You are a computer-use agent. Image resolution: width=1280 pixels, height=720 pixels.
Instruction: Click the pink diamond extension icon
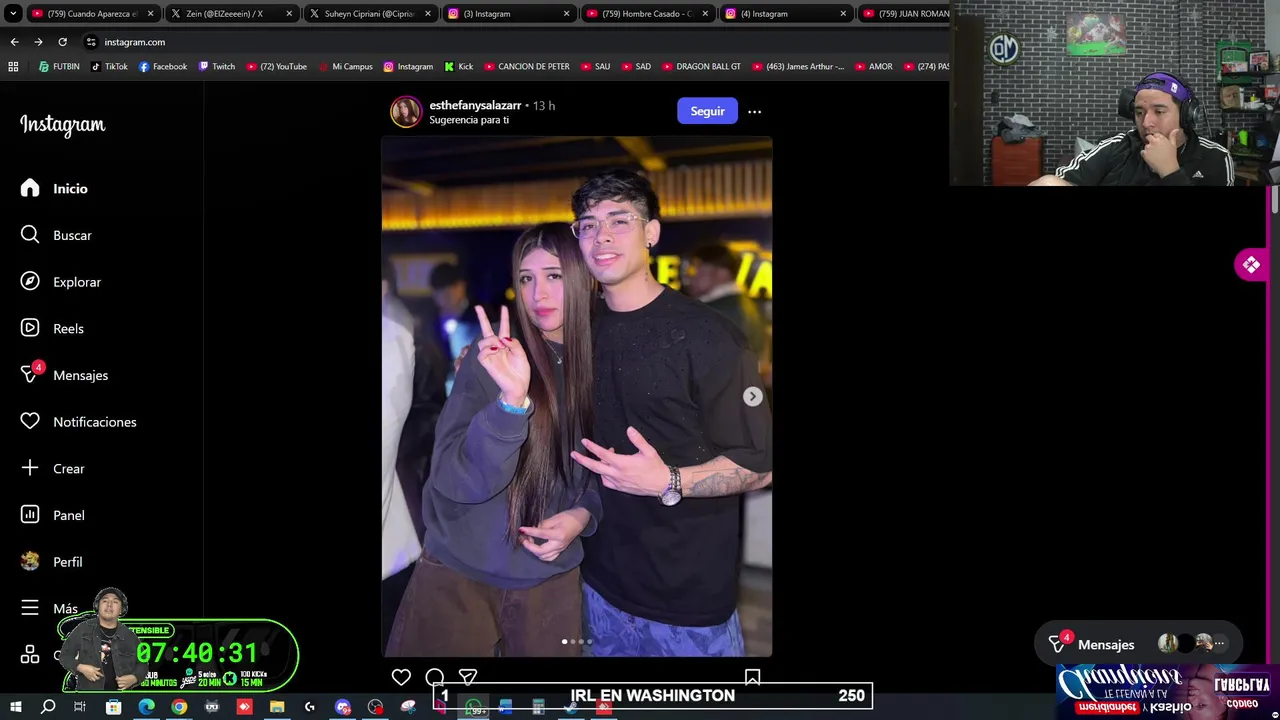click(1251, 265)
